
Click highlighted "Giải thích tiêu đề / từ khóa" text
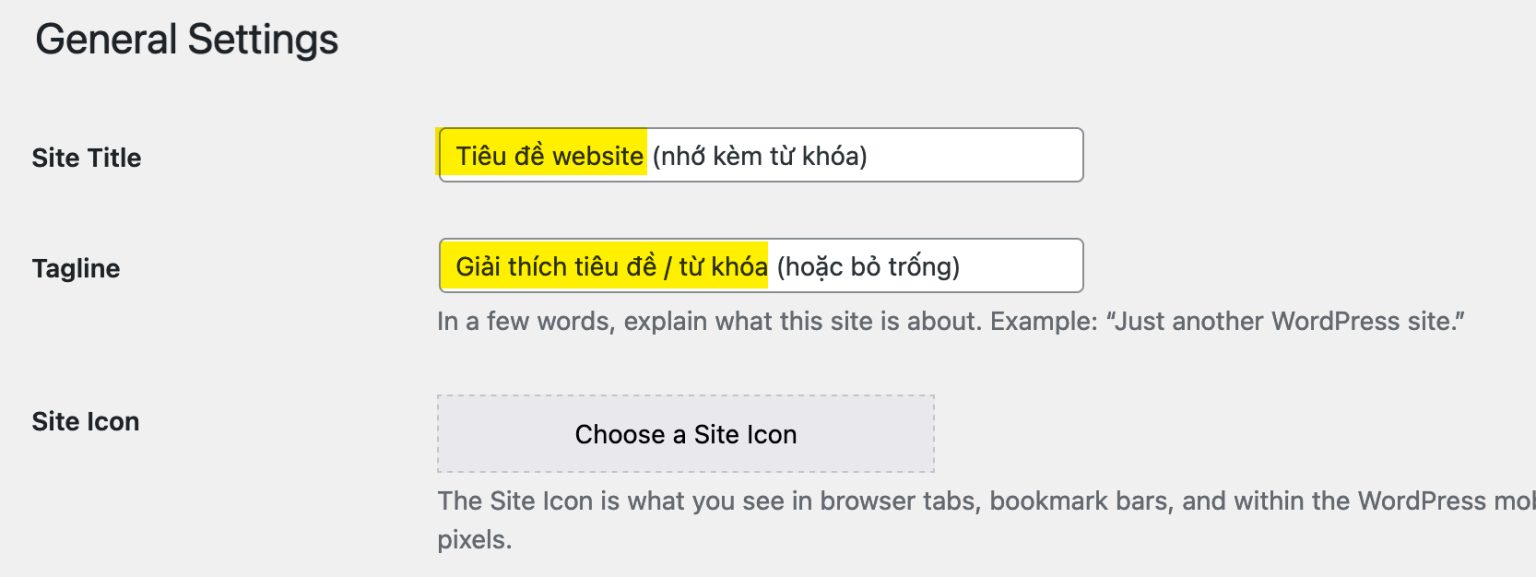611,267
